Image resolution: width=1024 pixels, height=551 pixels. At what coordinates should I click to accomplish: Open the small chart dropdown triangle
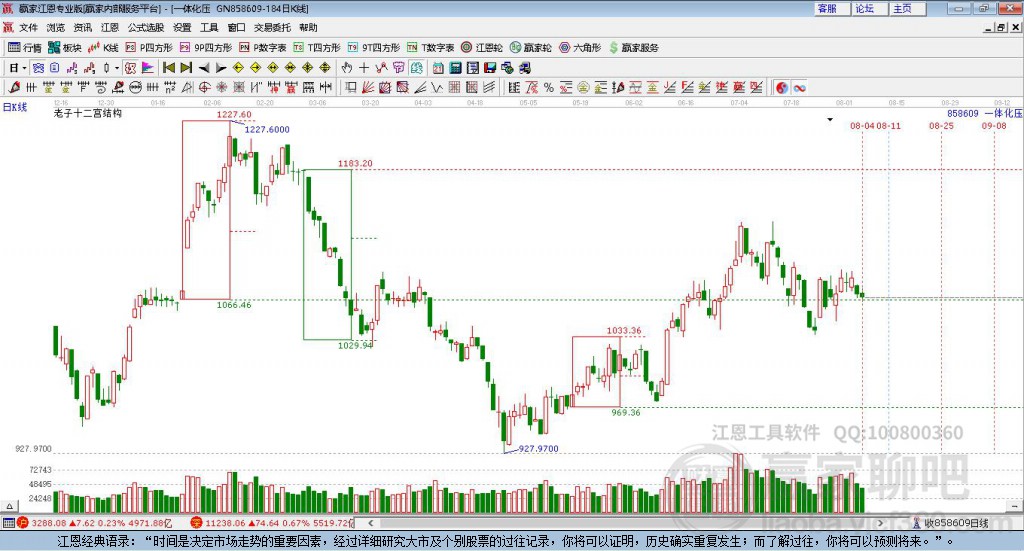(x=830, y=119)
